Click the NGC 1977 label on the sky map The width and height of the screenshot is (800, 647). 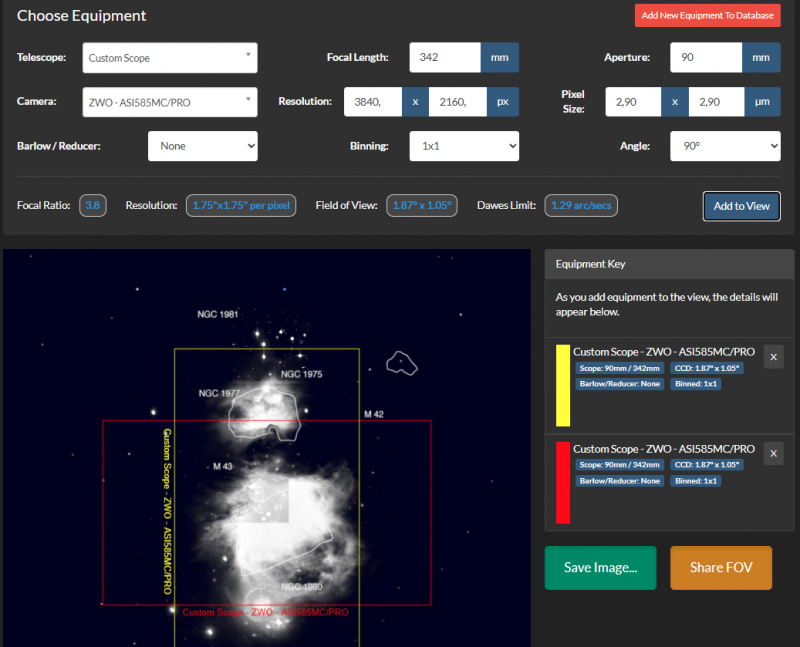point(219,393)
